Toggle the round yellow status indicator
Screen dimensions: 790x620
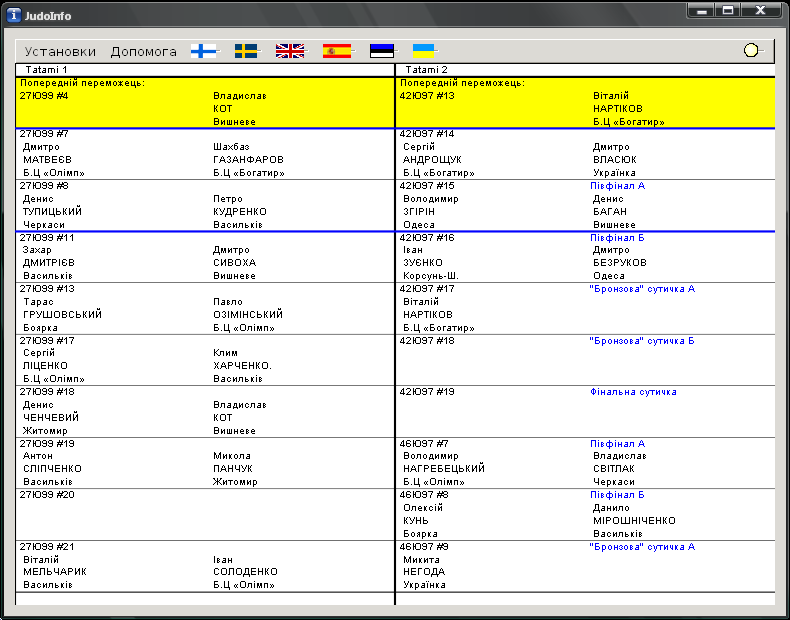coord(751,51)
